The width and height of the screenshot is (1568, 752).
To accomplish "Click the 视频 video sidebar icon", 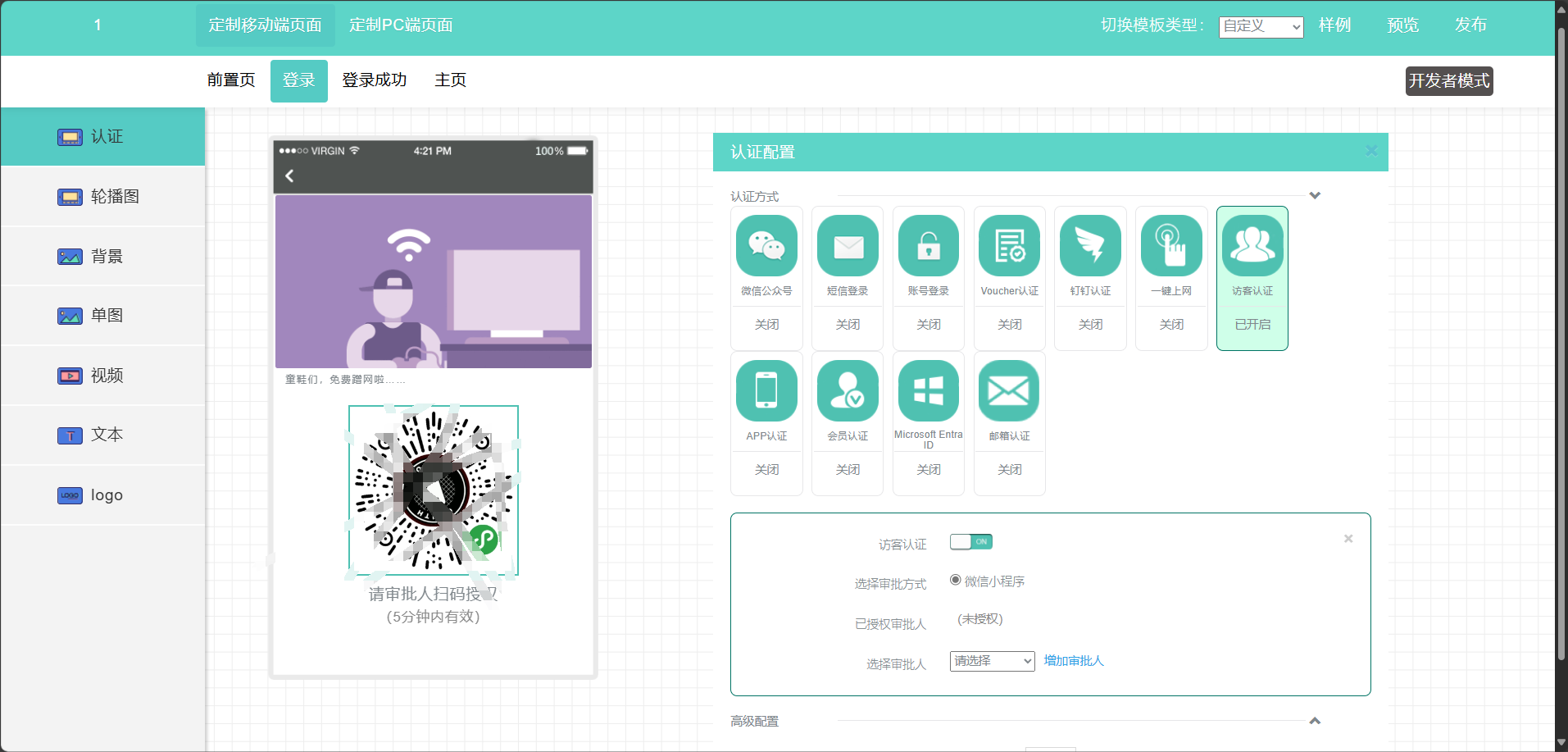I will pos(70,376).
